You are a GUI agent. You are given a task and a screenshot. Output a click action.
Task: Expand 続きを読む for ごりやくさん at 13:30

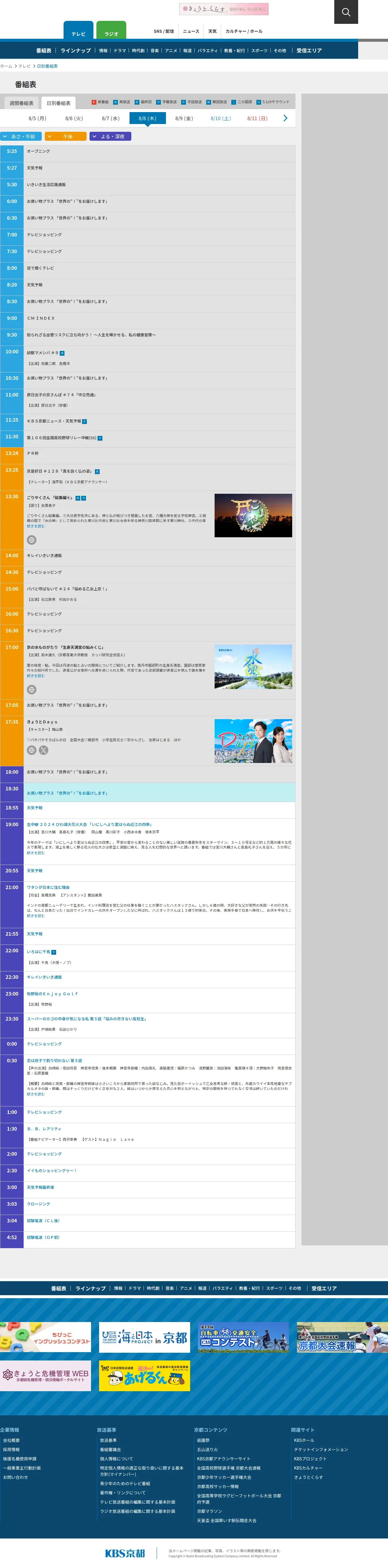(x=35, y=527)
